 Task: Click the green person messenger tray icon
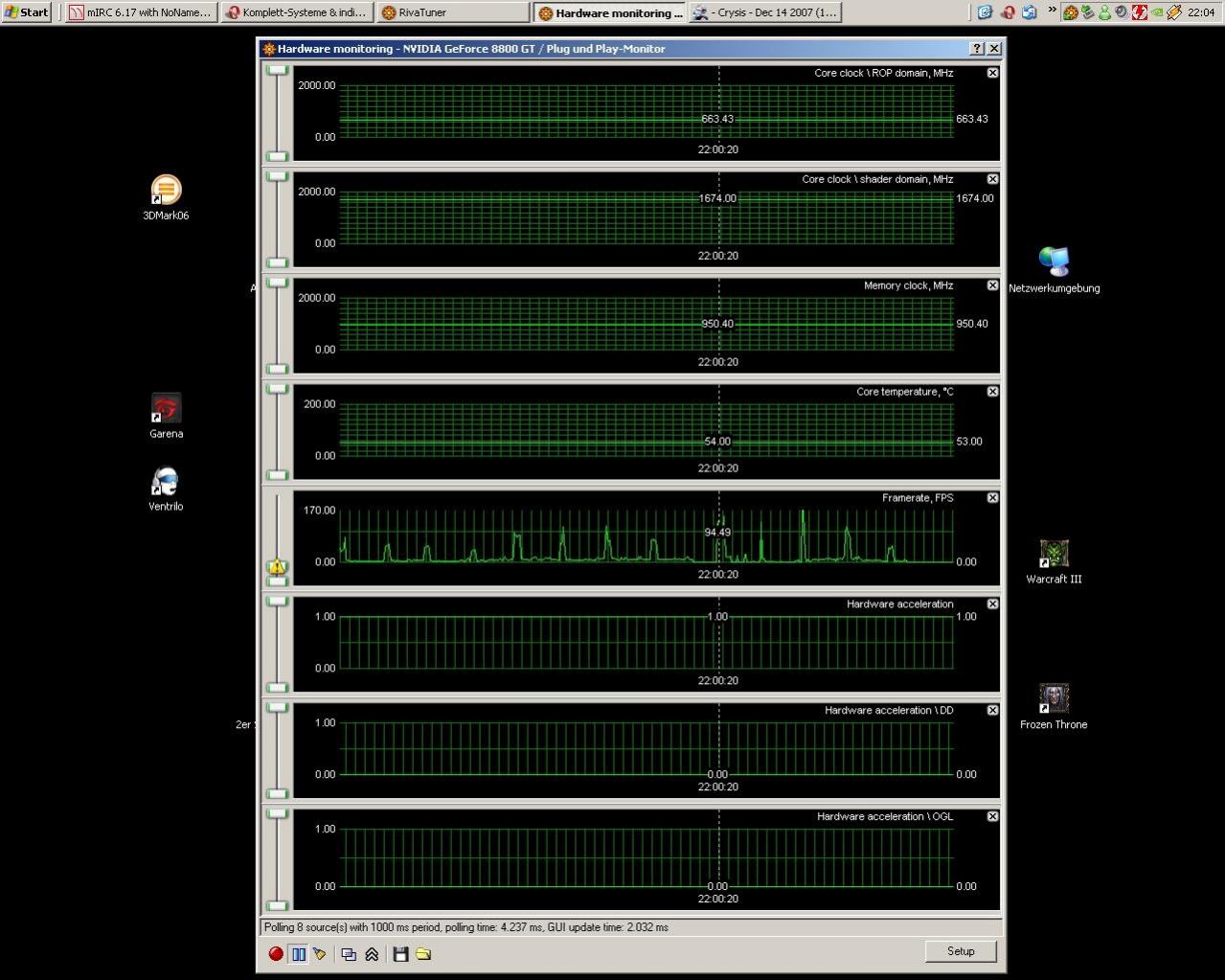1104,12
